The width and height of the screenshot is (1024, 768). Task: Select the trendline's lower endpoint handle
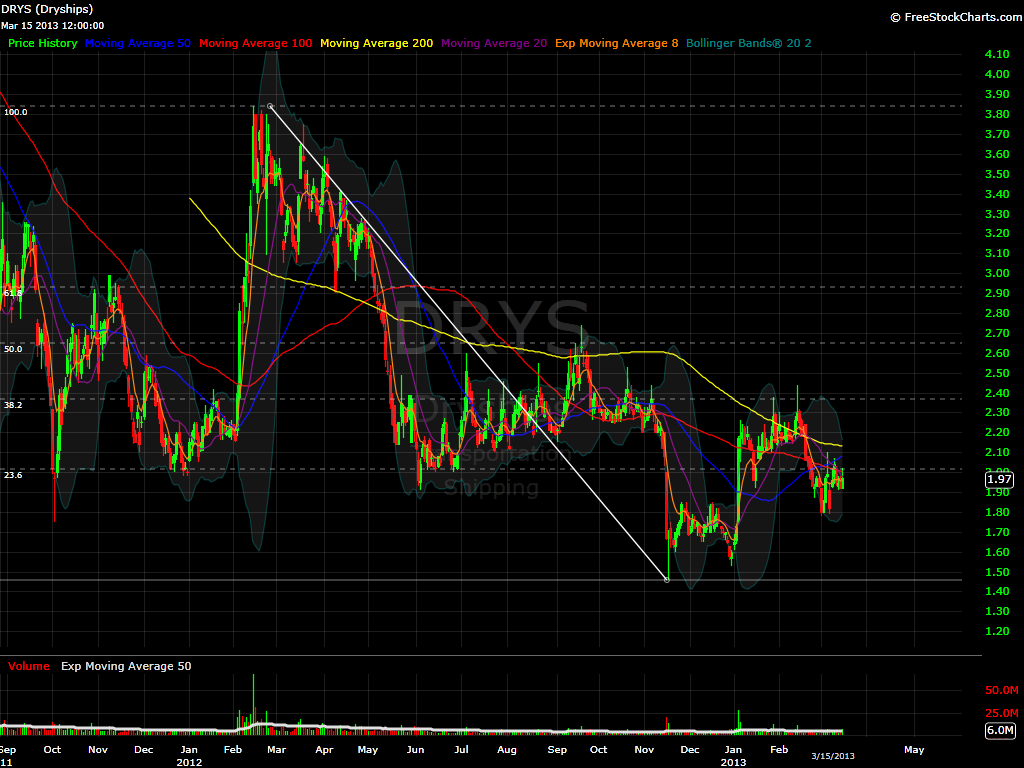[x=667, y=579]
